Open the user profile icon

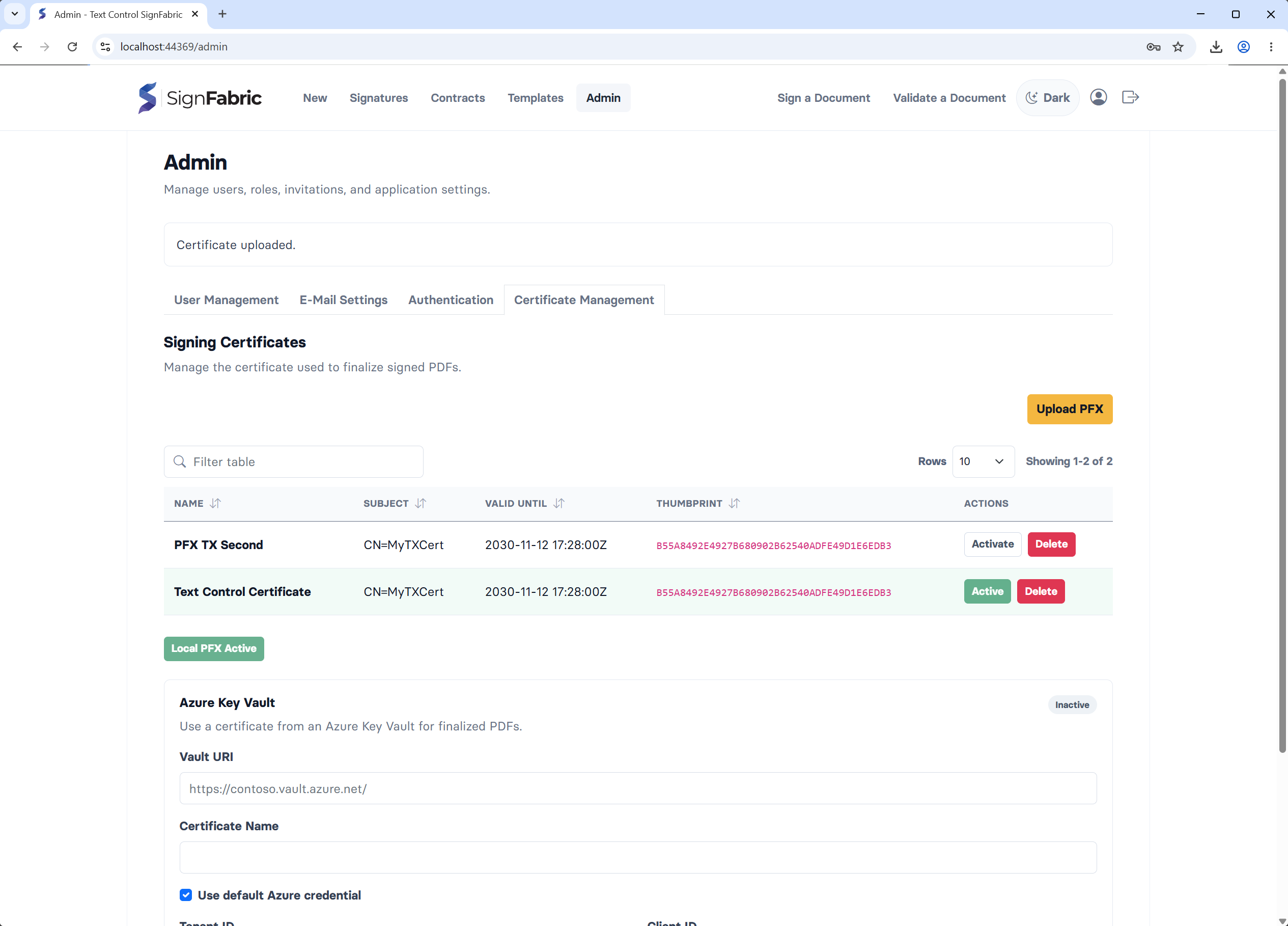[x=1098, y=97]
